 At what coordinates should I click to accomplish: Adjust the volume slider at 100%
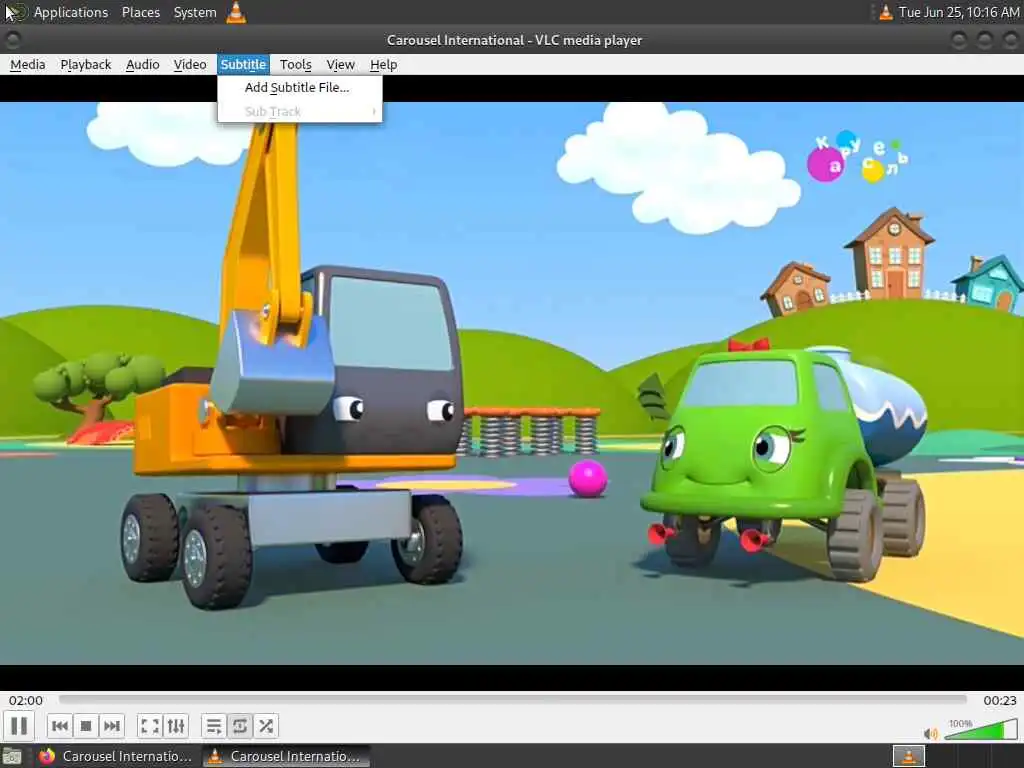[981, 729]
